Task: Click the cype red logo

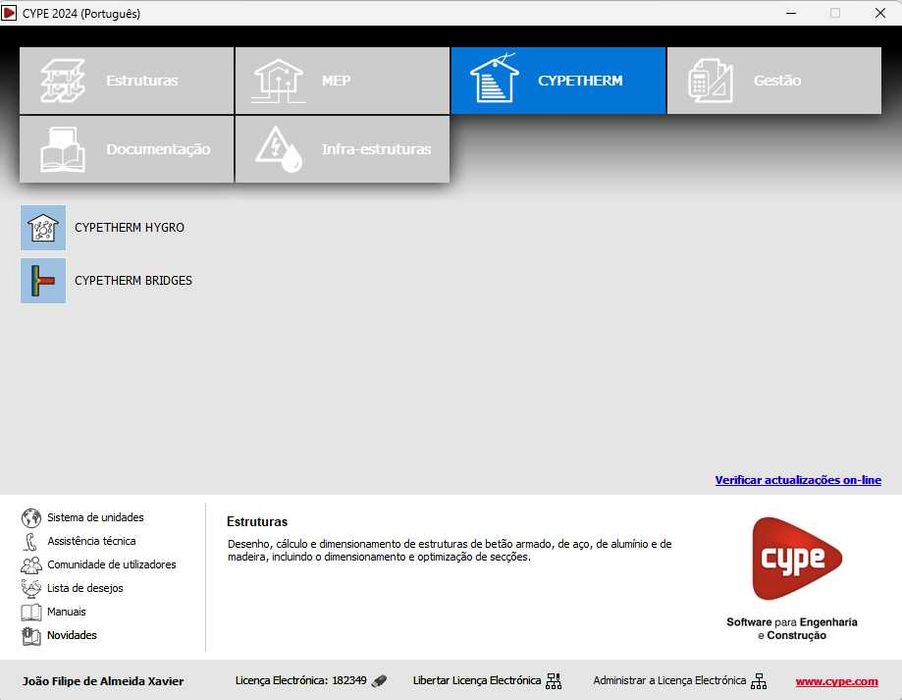Action: (x=797, y=559)
